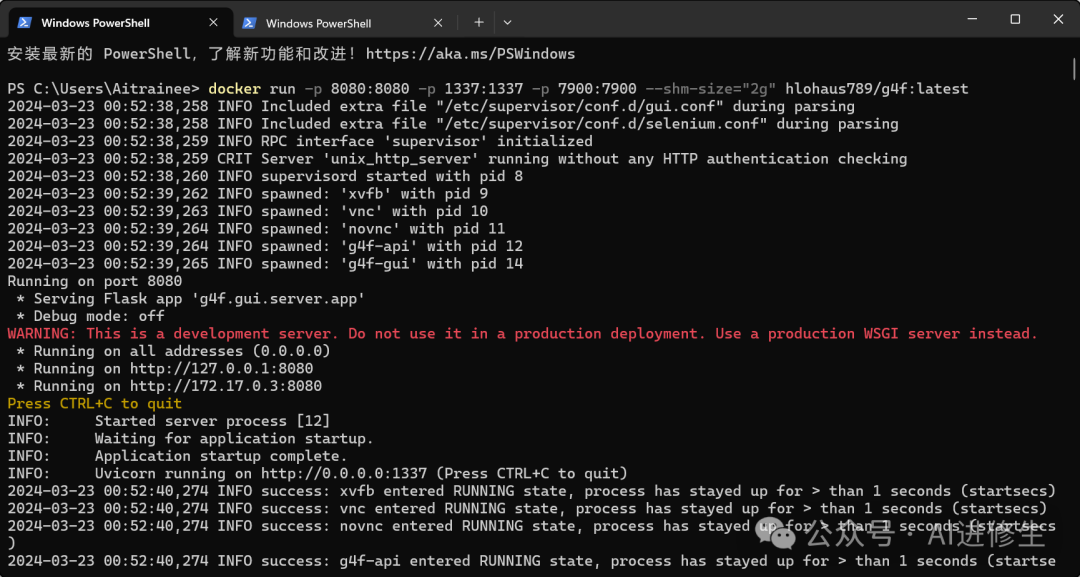
Task: Maximize the Windows Terminal window
Action: [1015, 19]
